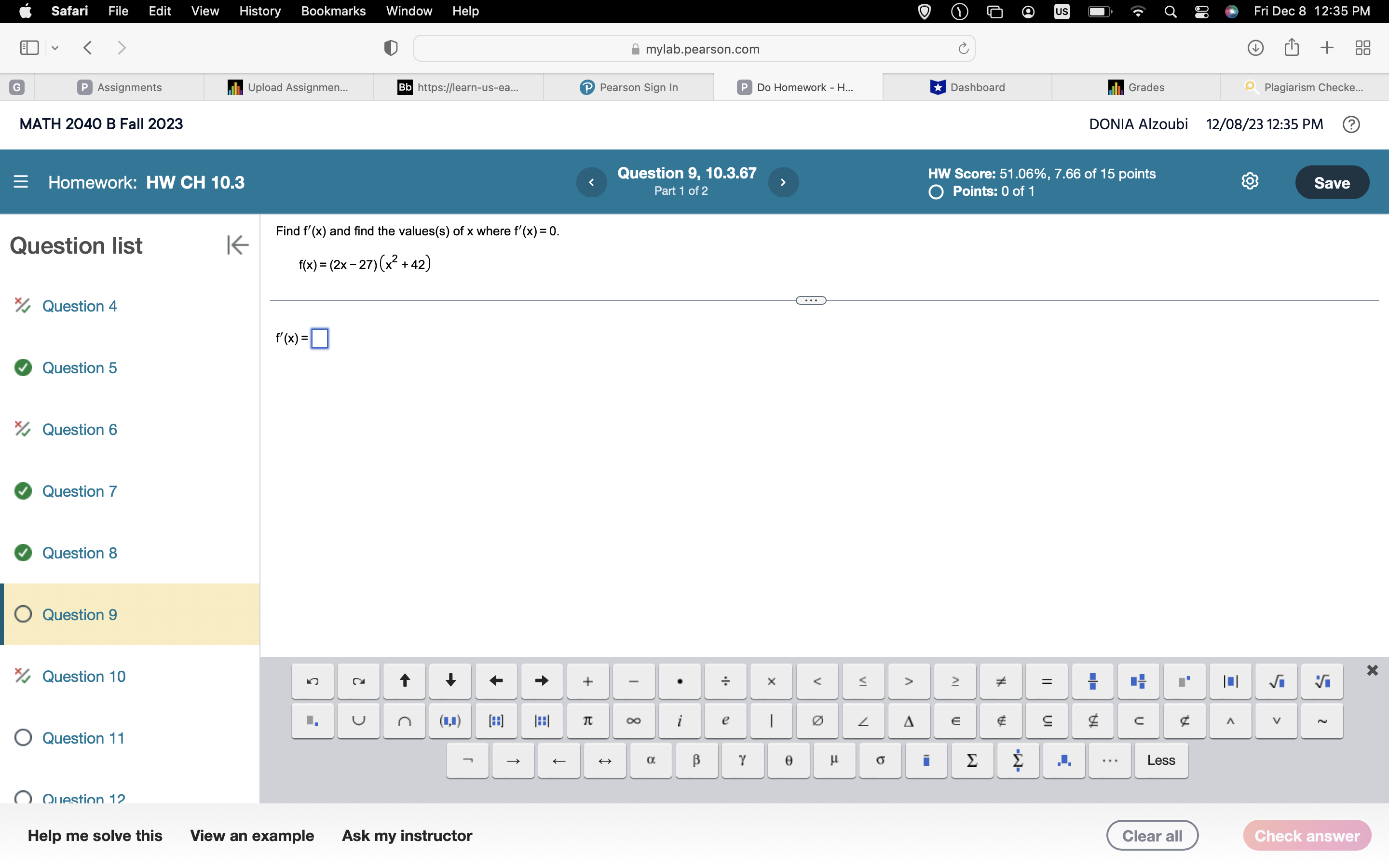Image resolution: width=1389 pixels, height=868 pixels.
Task: Click the square root symbol button
Action: (x=1276, y=681)
